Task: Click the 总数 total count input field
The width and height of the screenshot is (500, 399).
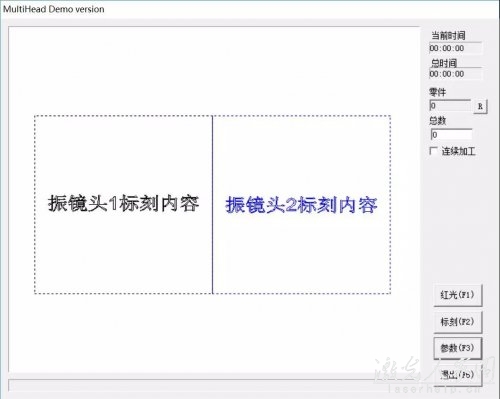Action: tap(451, 135)
